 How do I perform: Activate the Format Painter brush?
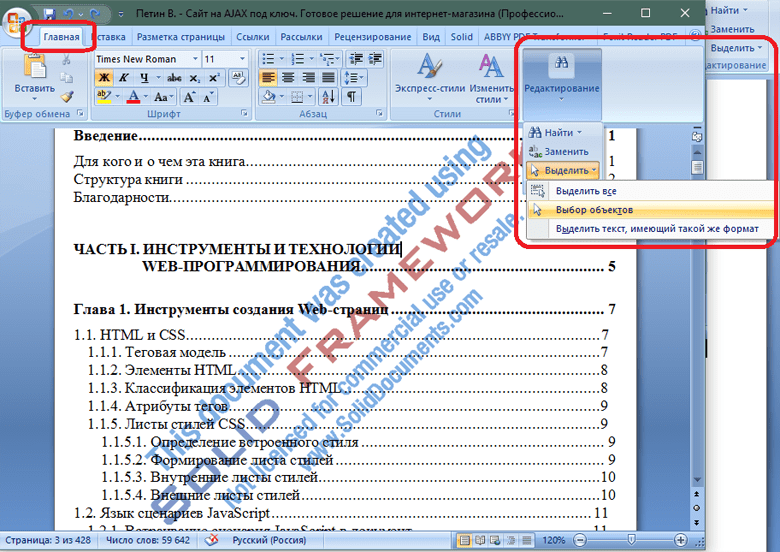[x=67, y=96]
